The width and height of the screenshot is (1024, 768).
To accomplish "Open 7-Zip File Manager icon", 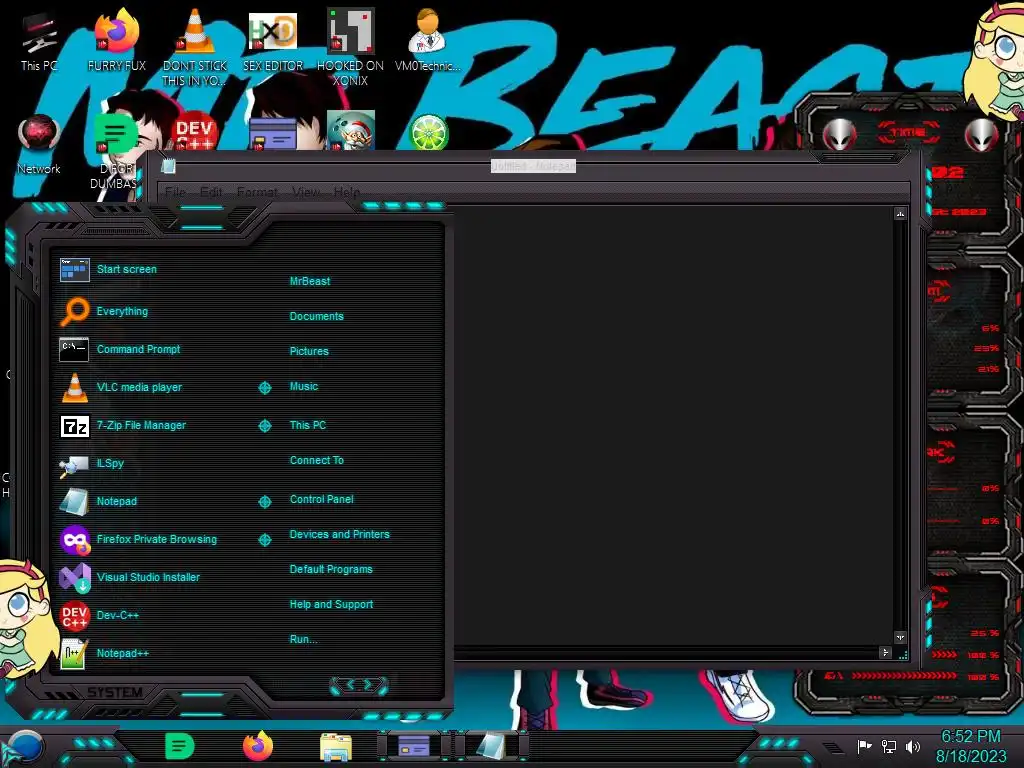I will click(x=74, y=426).
